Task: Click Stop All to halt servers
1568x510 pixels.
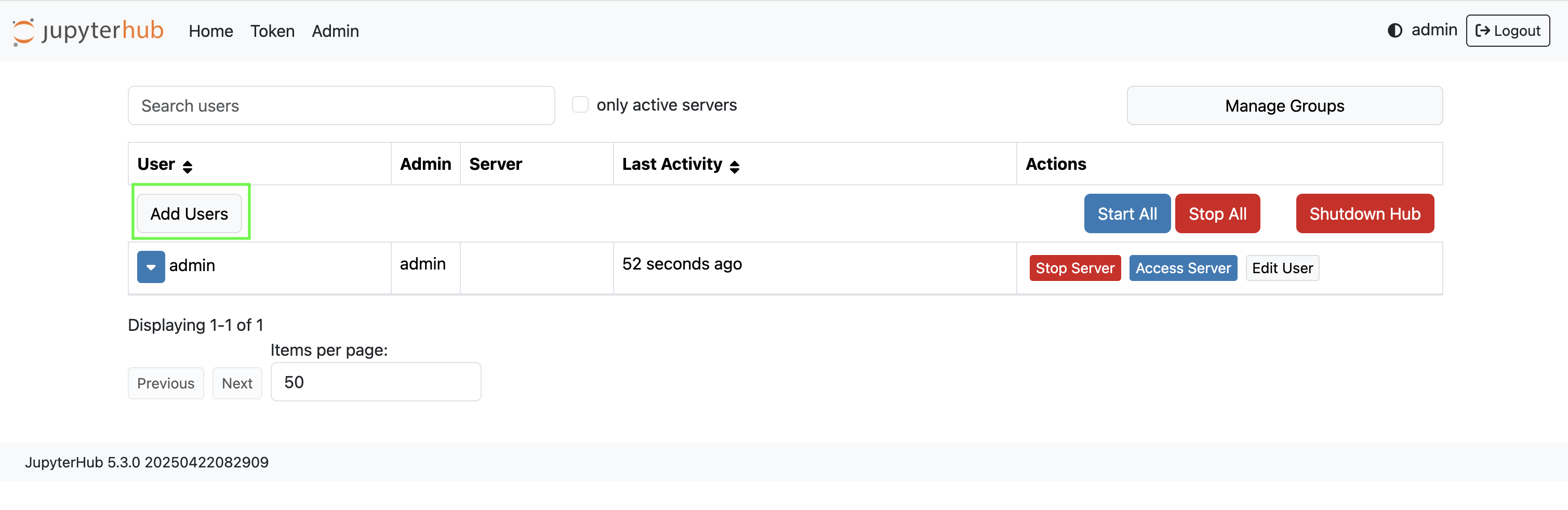Action: [x=1217, y=213]
